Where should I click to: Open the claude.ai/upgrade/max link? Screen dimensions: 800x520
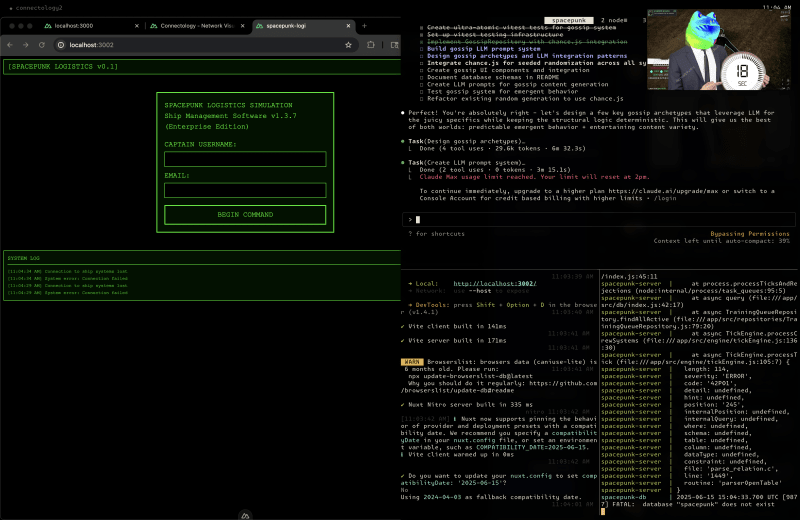[x=663, y=191]
